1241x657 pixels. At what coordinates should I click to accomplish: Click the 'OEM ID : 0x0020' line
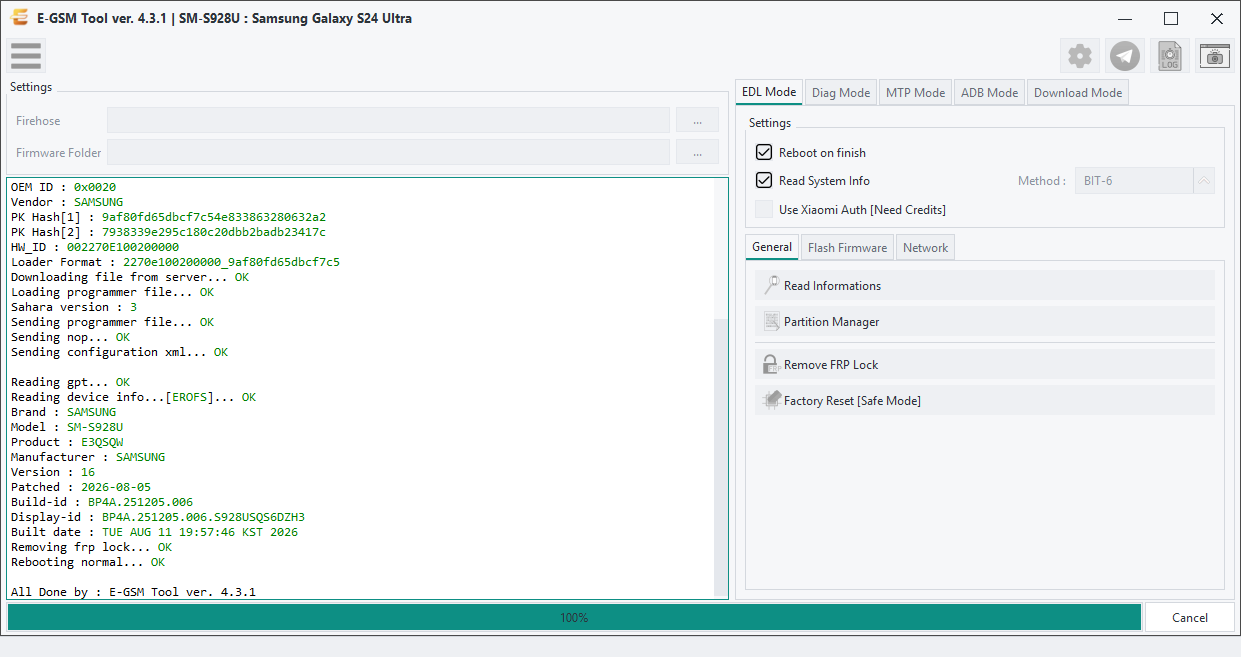point(63,187)
